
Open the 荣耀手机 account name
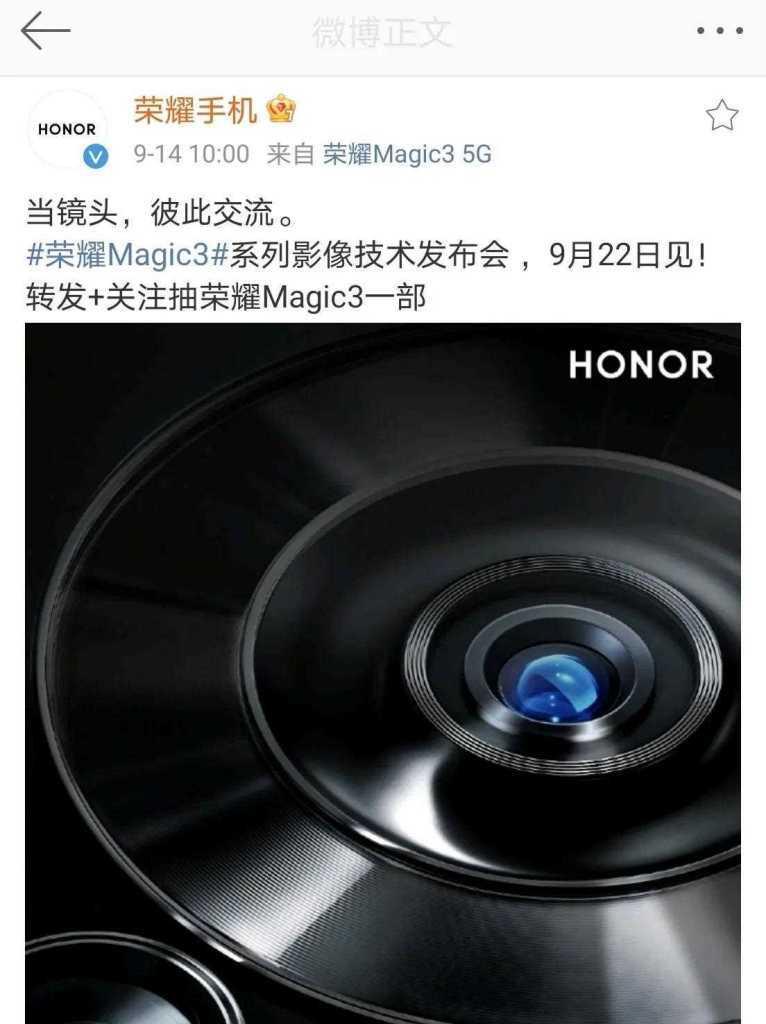click(195, 110)
